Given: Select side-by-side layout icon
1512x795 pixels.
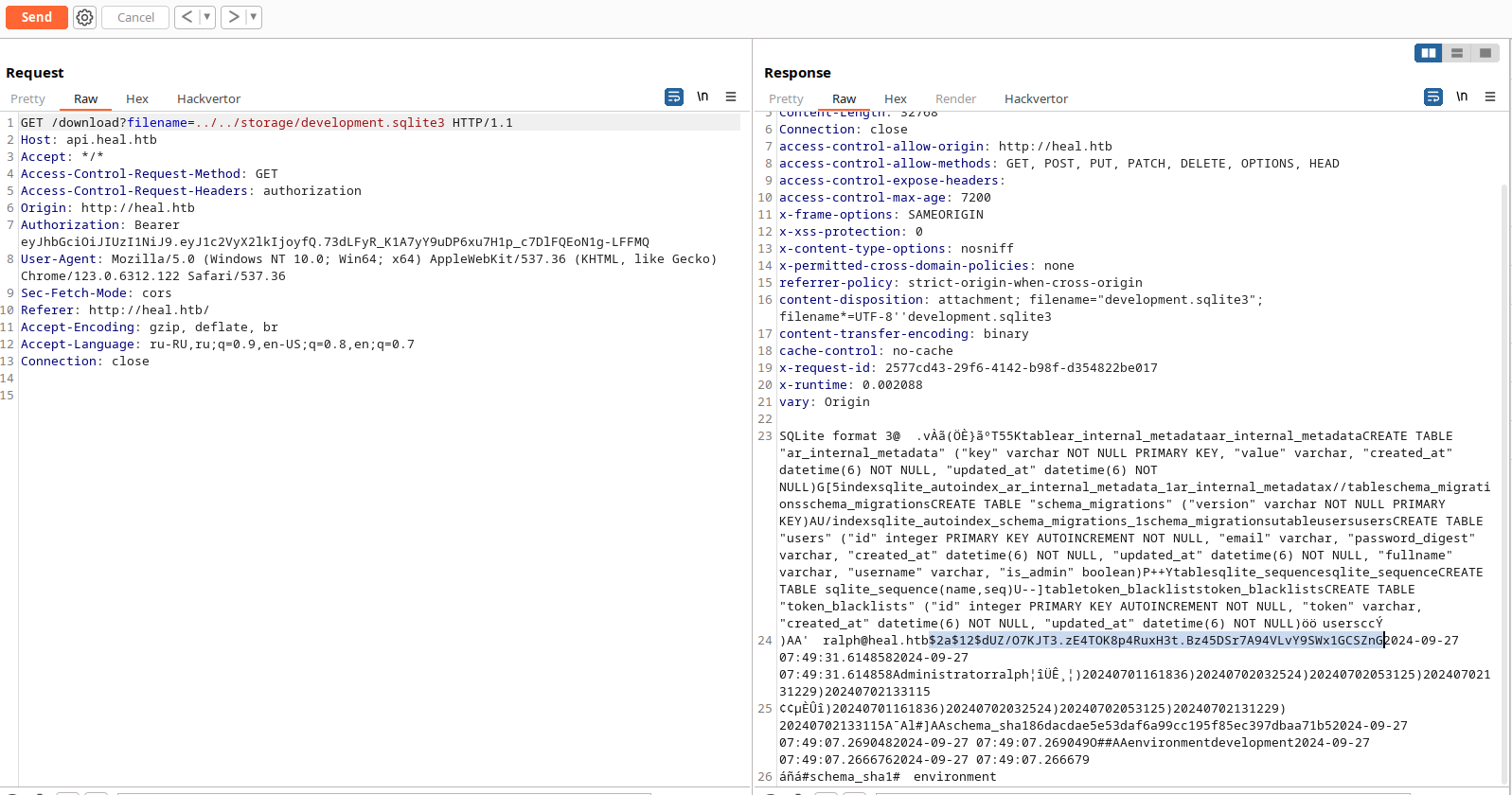Looking at the screenshot, I should click(1429, 53).
